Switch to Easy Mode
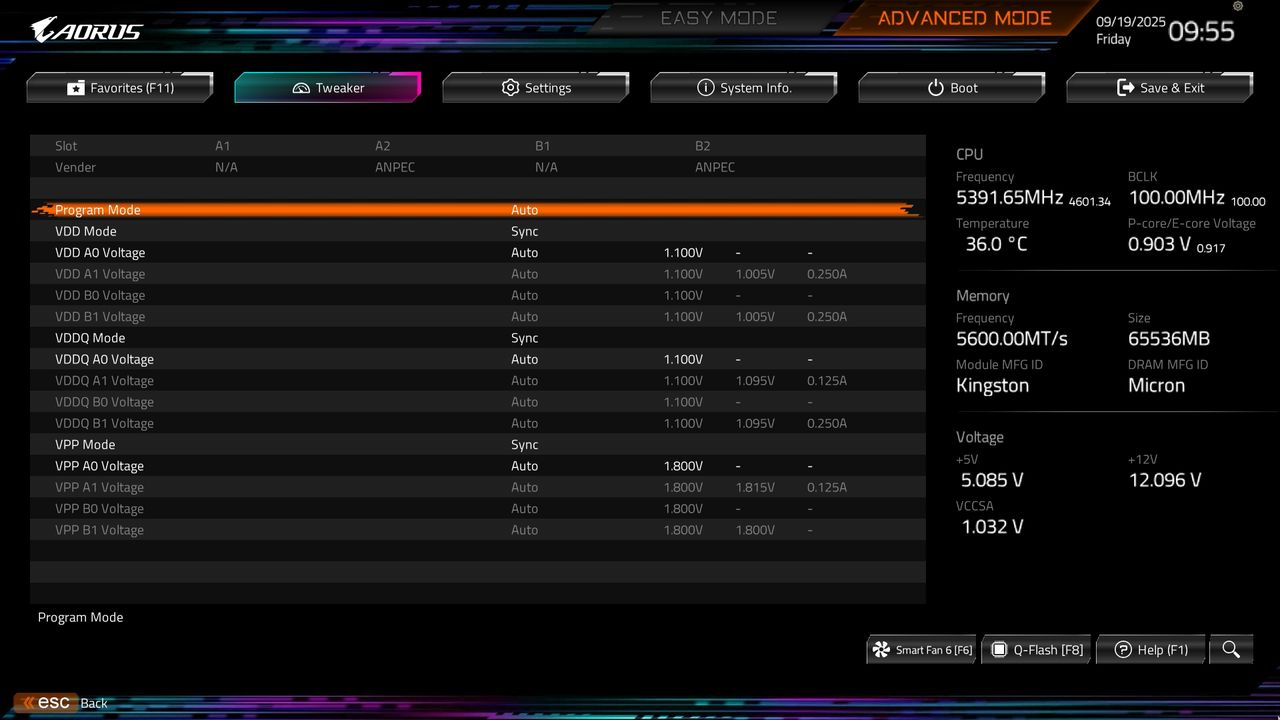 click(718, 17)
